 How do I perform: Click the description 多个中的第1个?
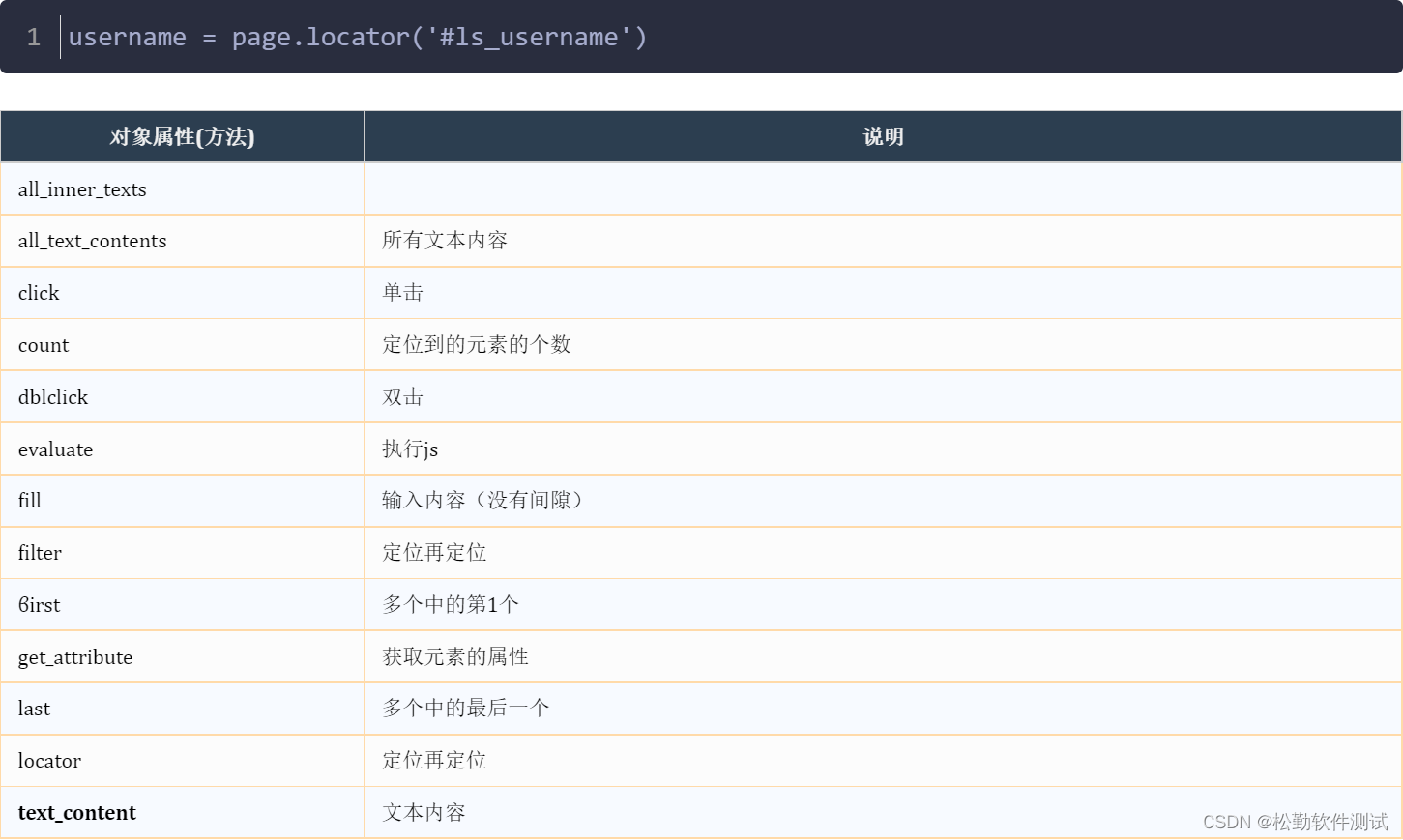(x=451, y=605)
